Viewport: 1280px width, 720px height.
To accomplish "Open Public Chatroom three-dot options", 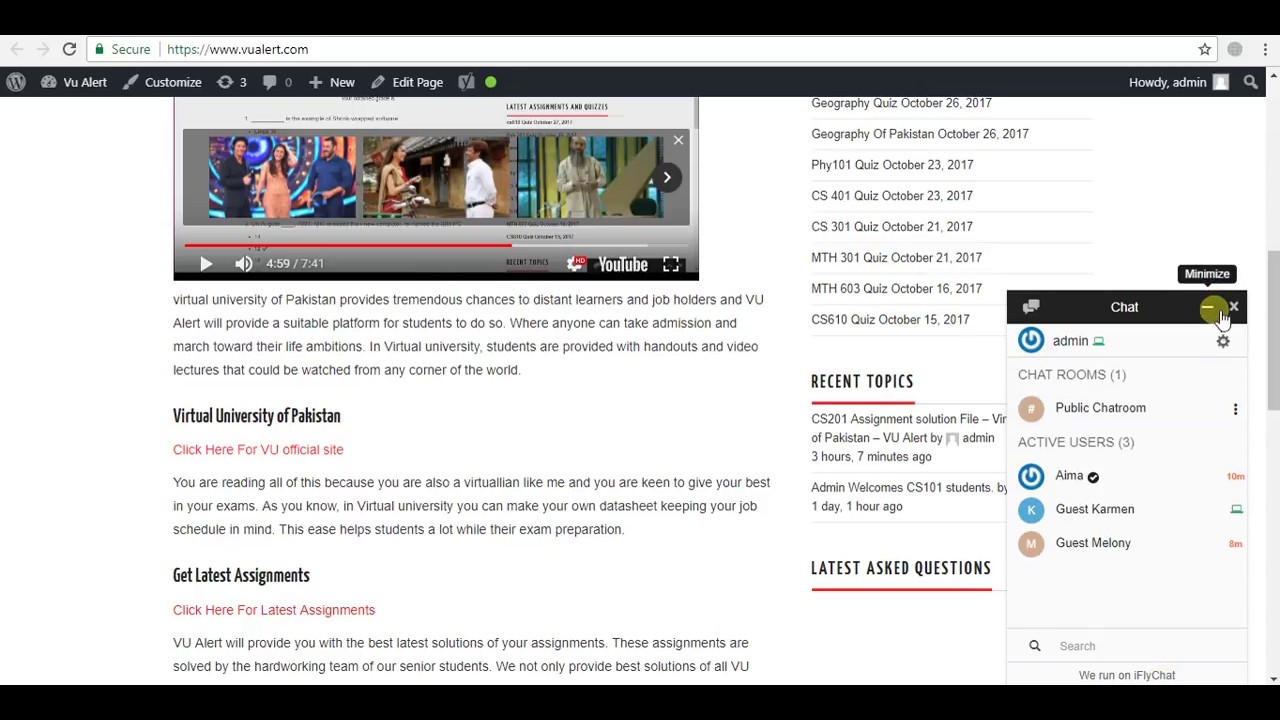I will pos(1235,409).
